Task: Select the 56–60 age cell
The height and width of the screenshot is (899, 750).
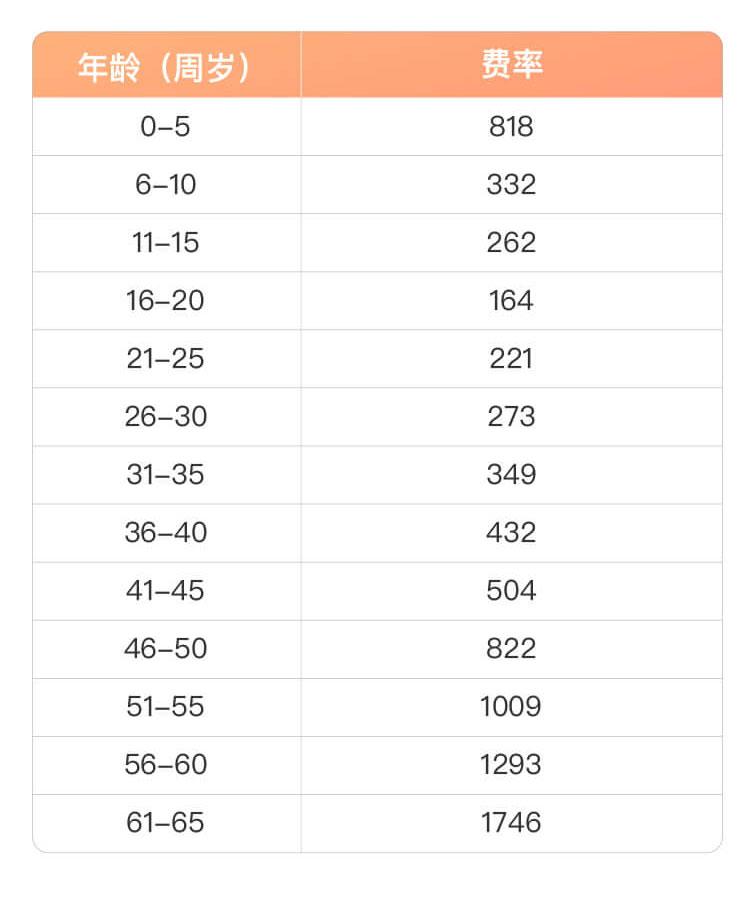Action: click(165, 765)
